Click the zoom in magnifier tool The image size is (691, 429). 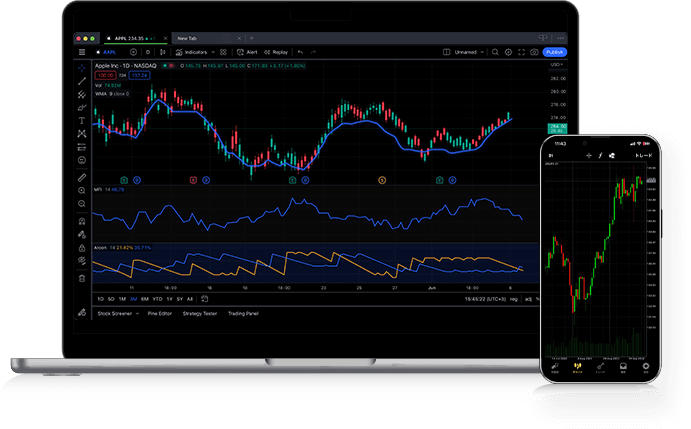[81, 190]
